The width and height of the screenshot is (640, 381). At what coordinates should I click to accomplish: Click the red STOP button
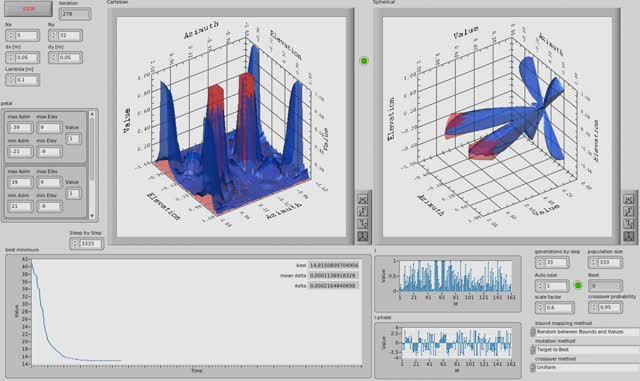click(29, 9)
